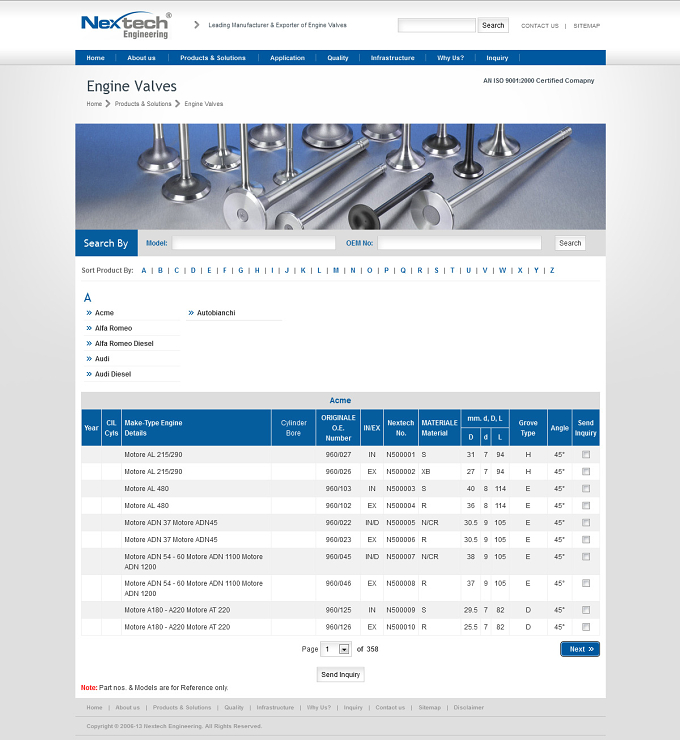Open the footer Quality link
This screenshot has height=740, width=680.
[x=234, y=707]
